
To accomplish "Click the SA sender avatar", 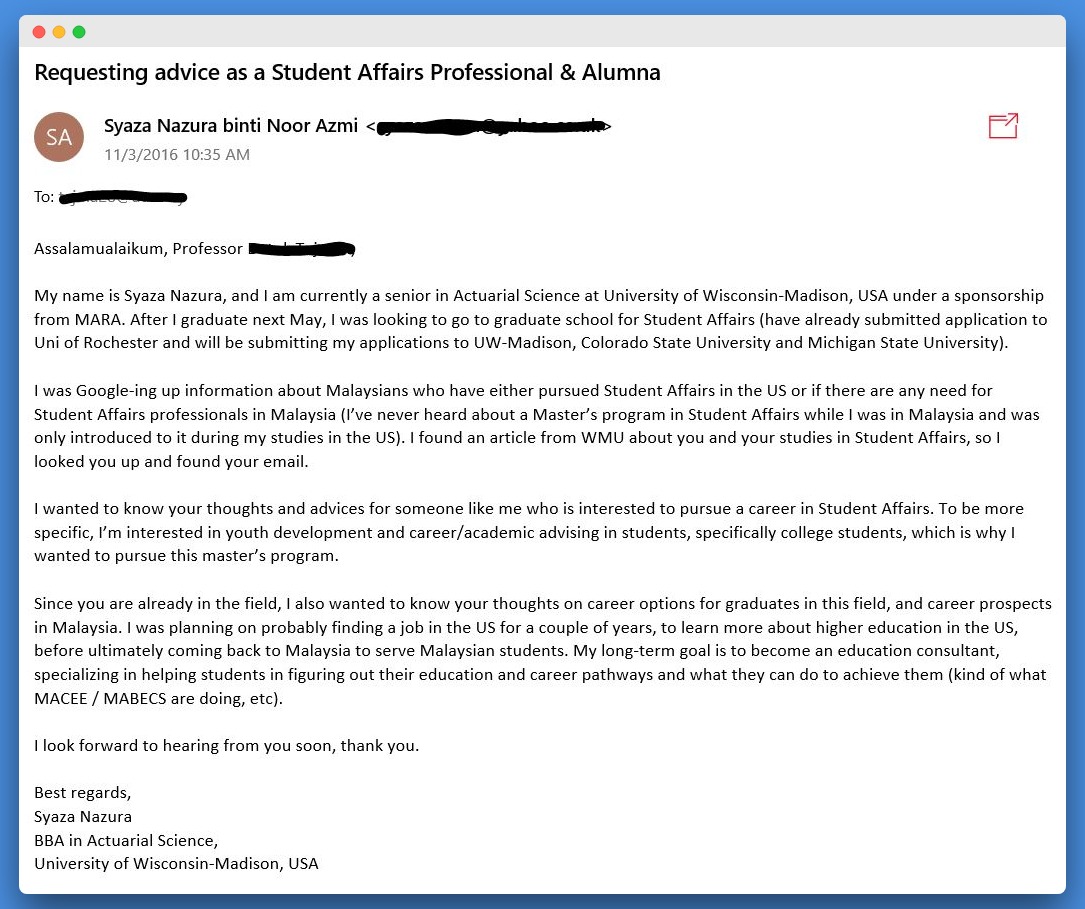I will 59,137.
